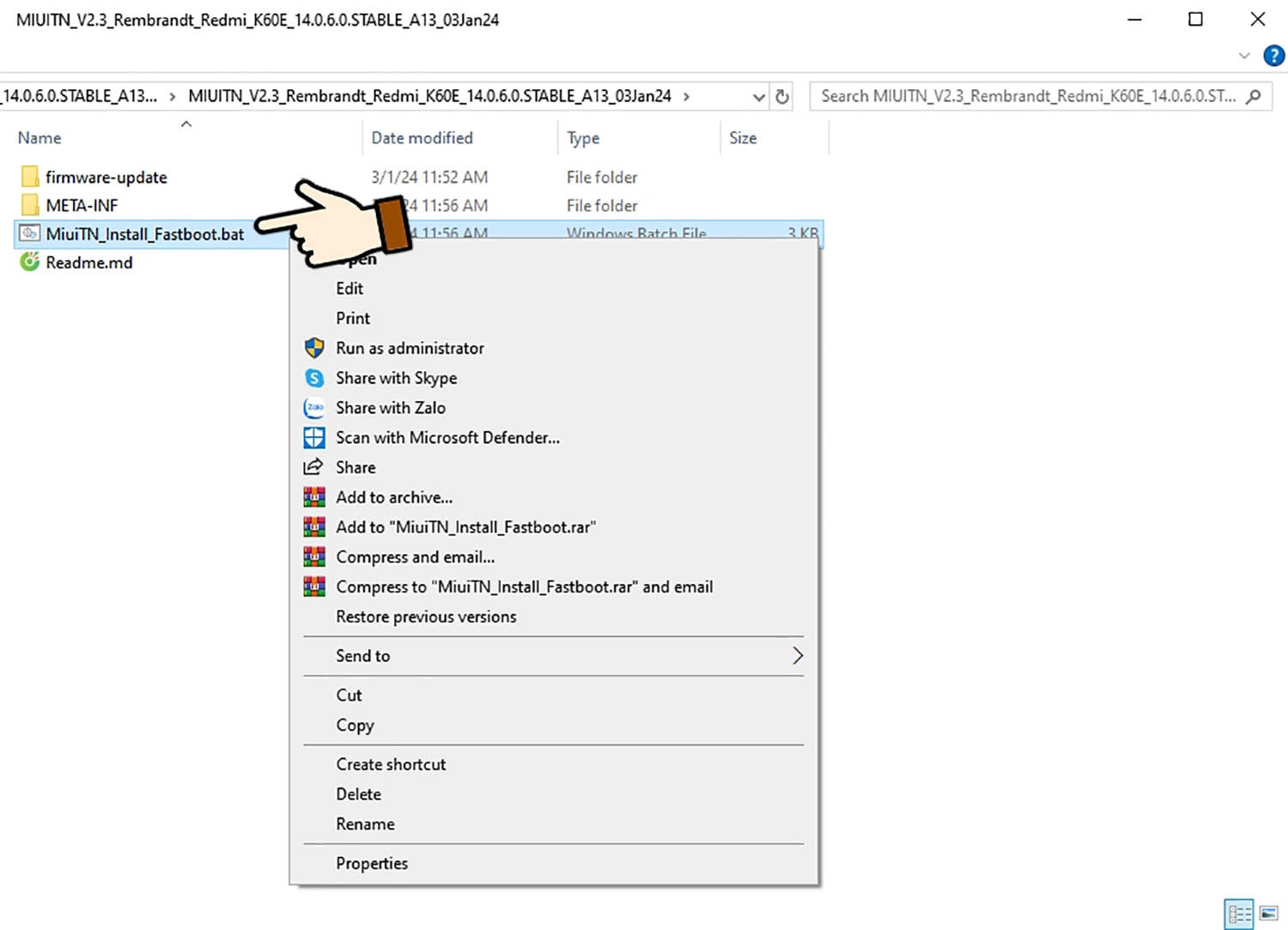
Task: Select Copy from context menu
Action: (355, 726)
